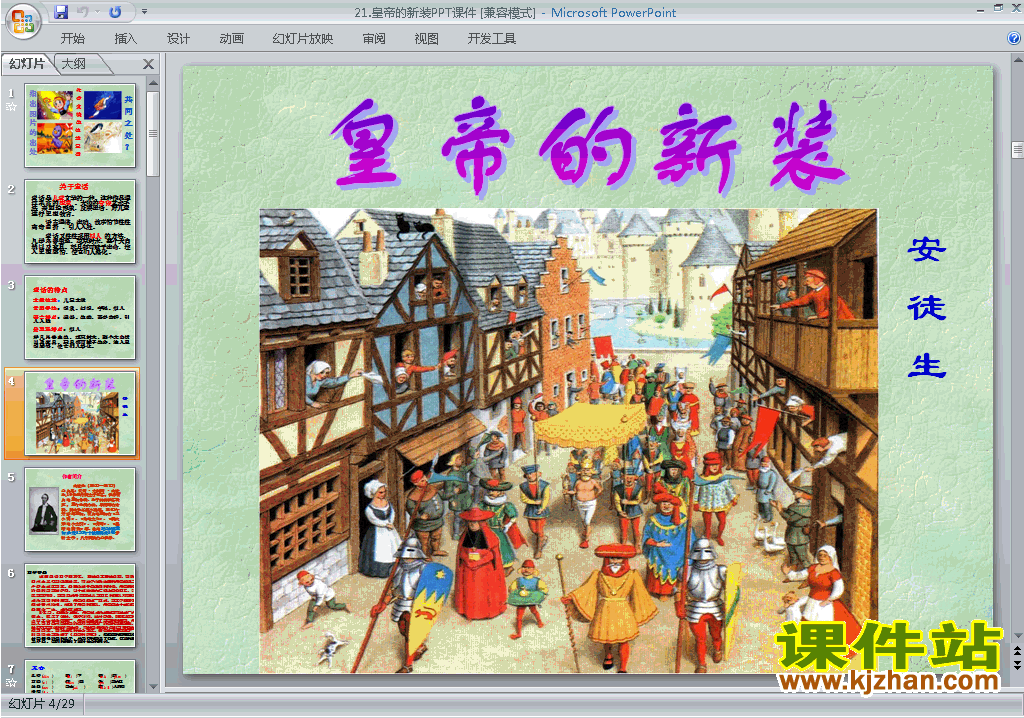Open the 幻灯片放映 ribbon tab
1024x718 pixels.
click(303, 39)
